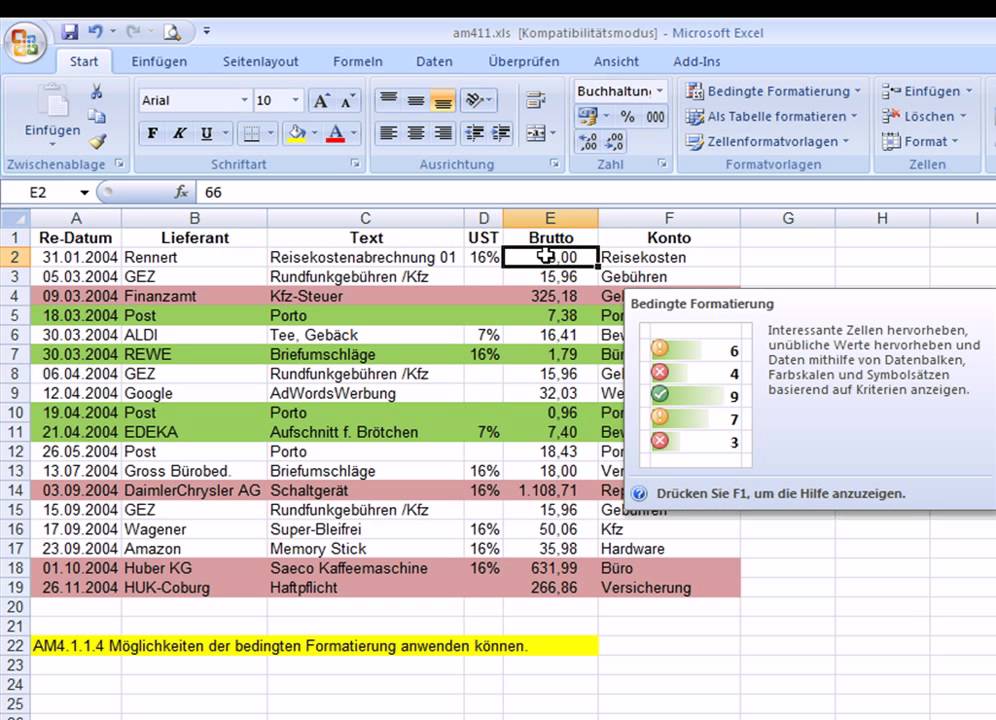Increase font size with large A
Image resolution: width=996 pixels, height=720 pixels.
pos(321,100)
